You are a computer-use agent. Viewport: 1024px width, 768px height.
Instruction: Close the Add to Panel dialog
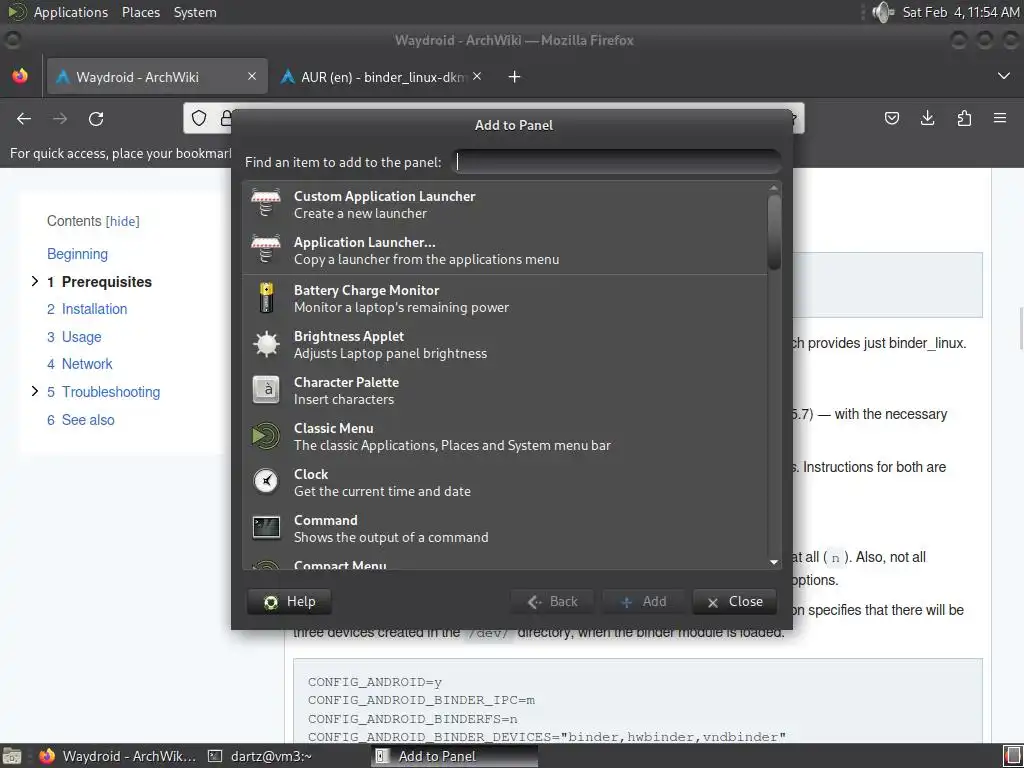click(735, 601)
